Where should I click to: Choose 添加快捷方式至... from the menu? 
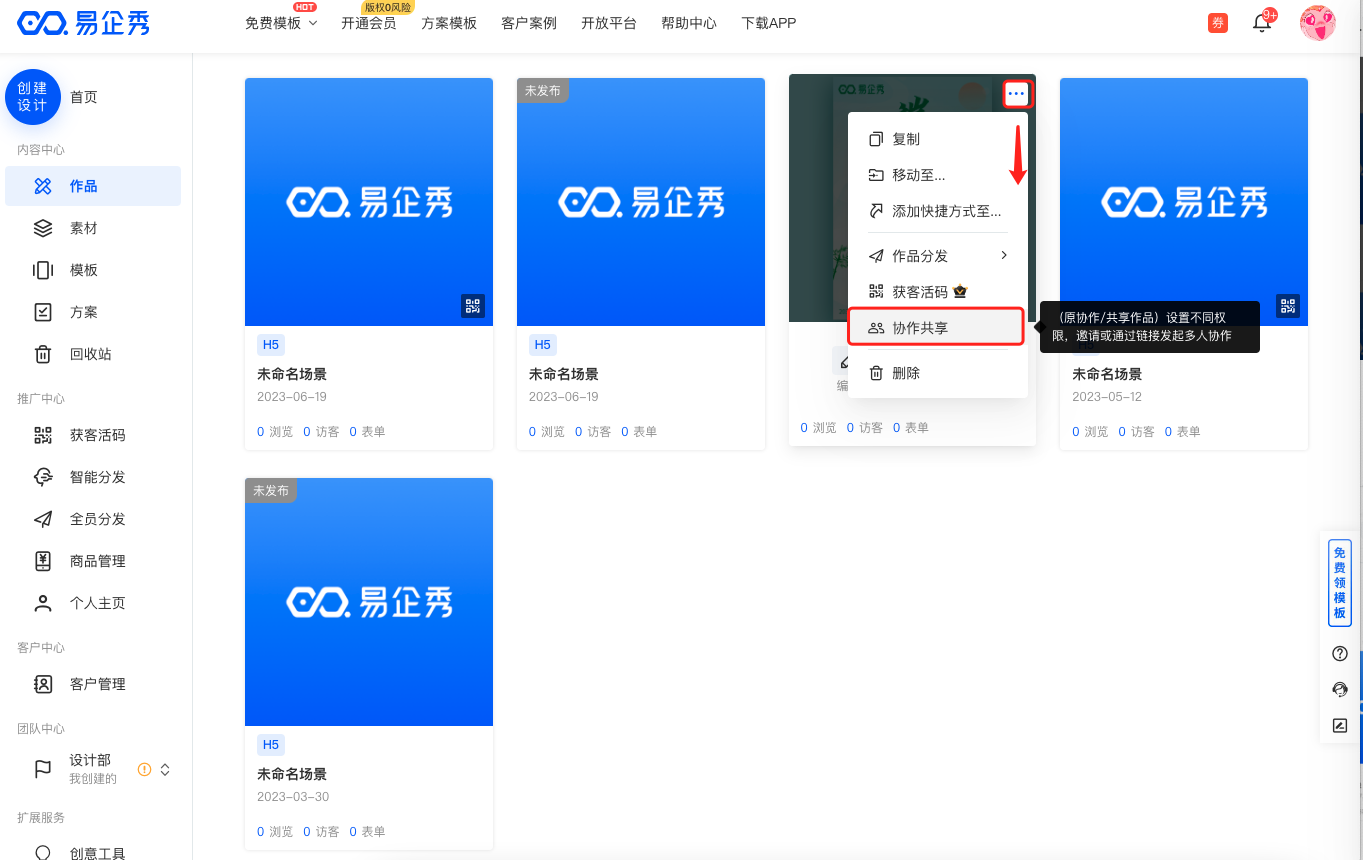tap(937, 211)
